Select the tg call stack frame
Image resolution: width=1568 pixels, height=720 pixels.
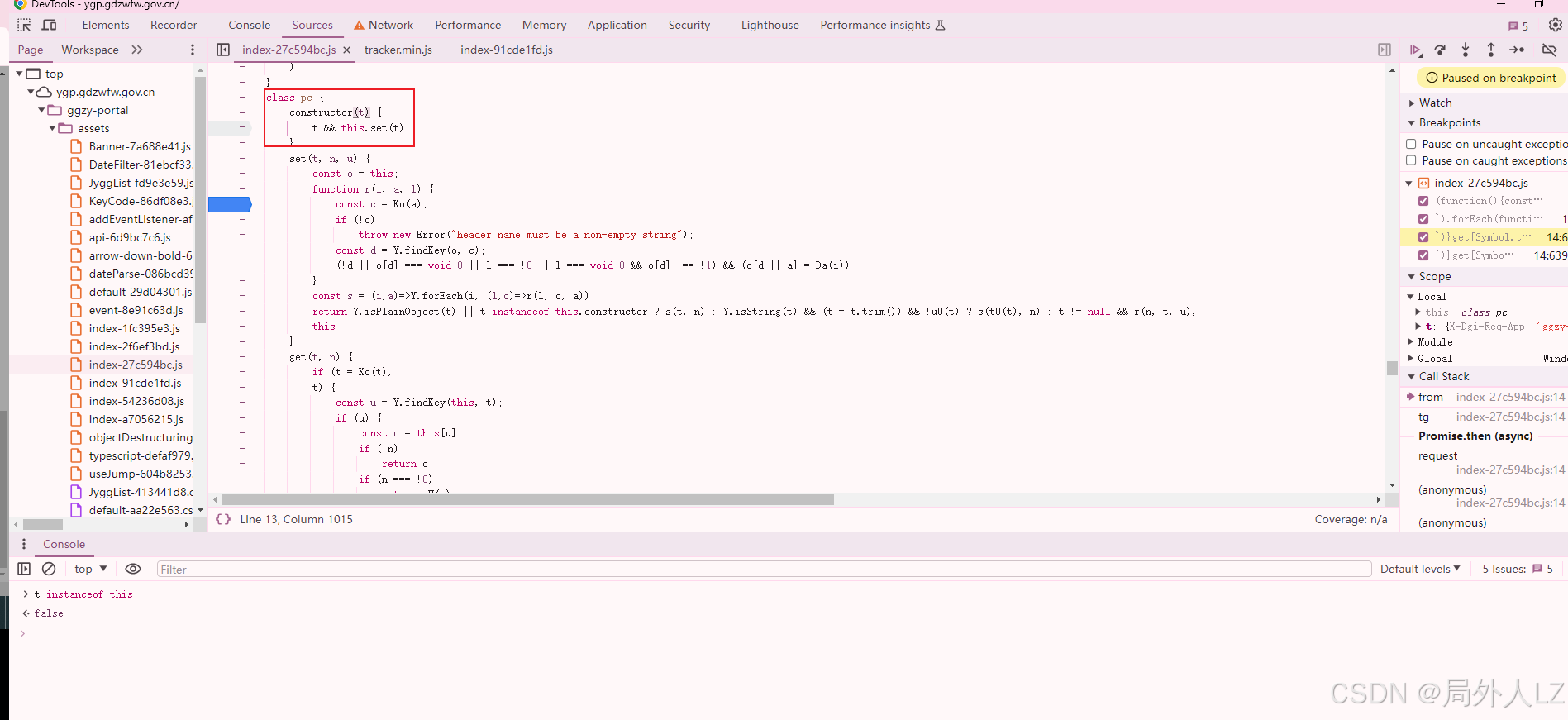click(x=1484, y=417)
